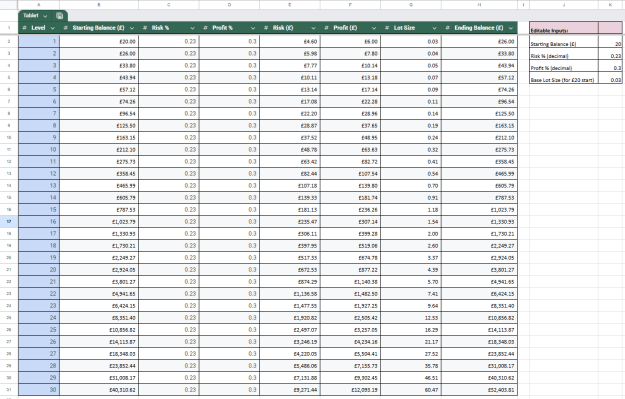Click the type icon beside Ending Balance (£) header
Screen dimensions: 625x399
448,28
